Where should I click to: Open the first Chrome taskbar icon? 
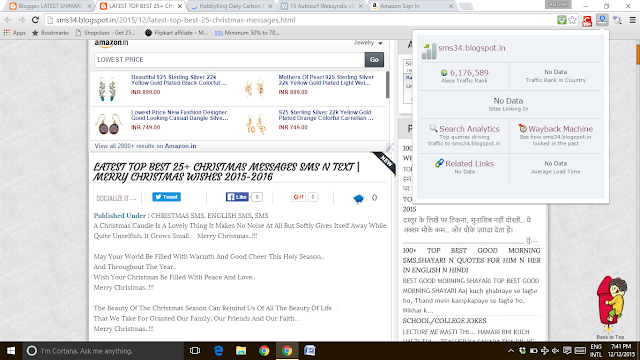point(264,351)
